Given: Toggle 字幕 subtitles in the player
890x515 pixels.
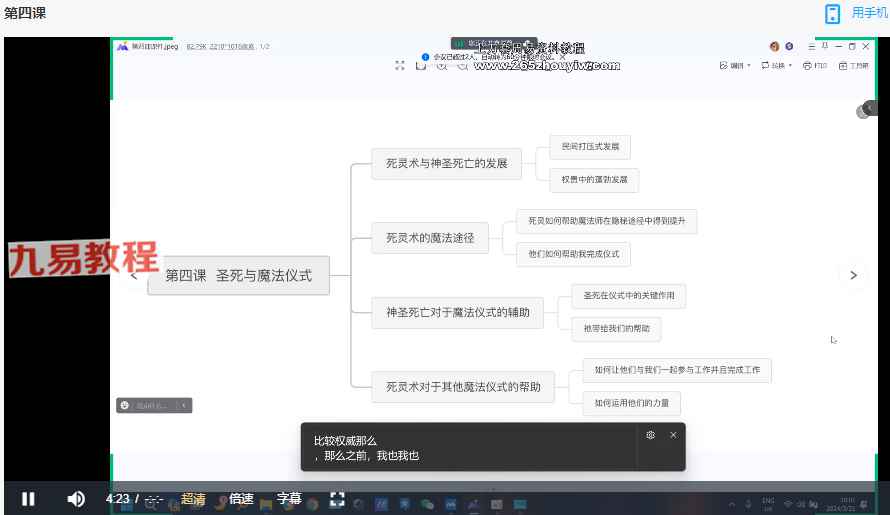Looking at the screenshot, I should click(289, 498).
